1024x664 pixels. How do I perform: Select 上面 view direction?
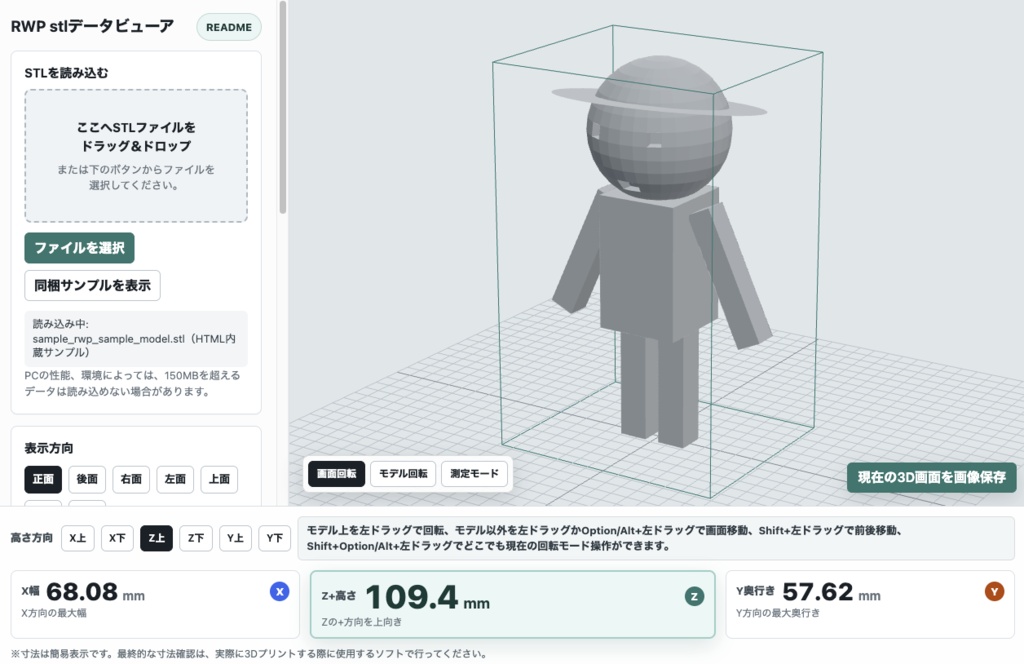pos(219,479)
